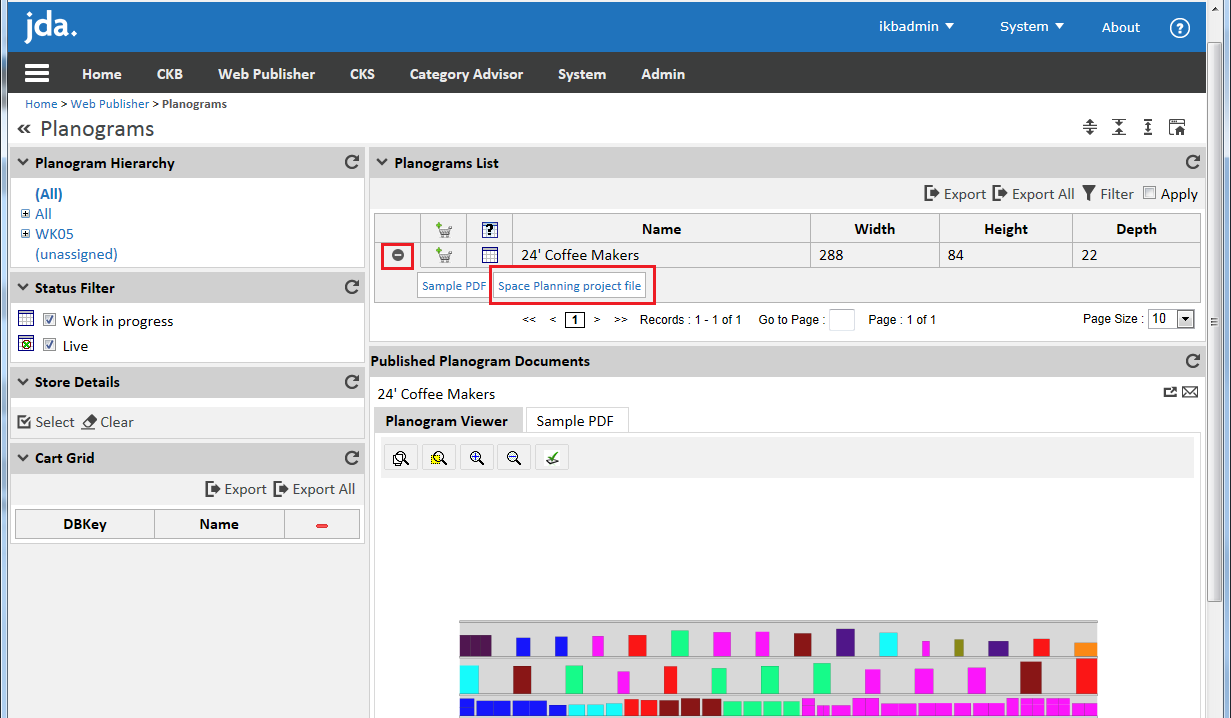This screenshot has height=718, width=1231.
Task: Add 24' Coffee Makers row to cart
Action: [444, 255]
